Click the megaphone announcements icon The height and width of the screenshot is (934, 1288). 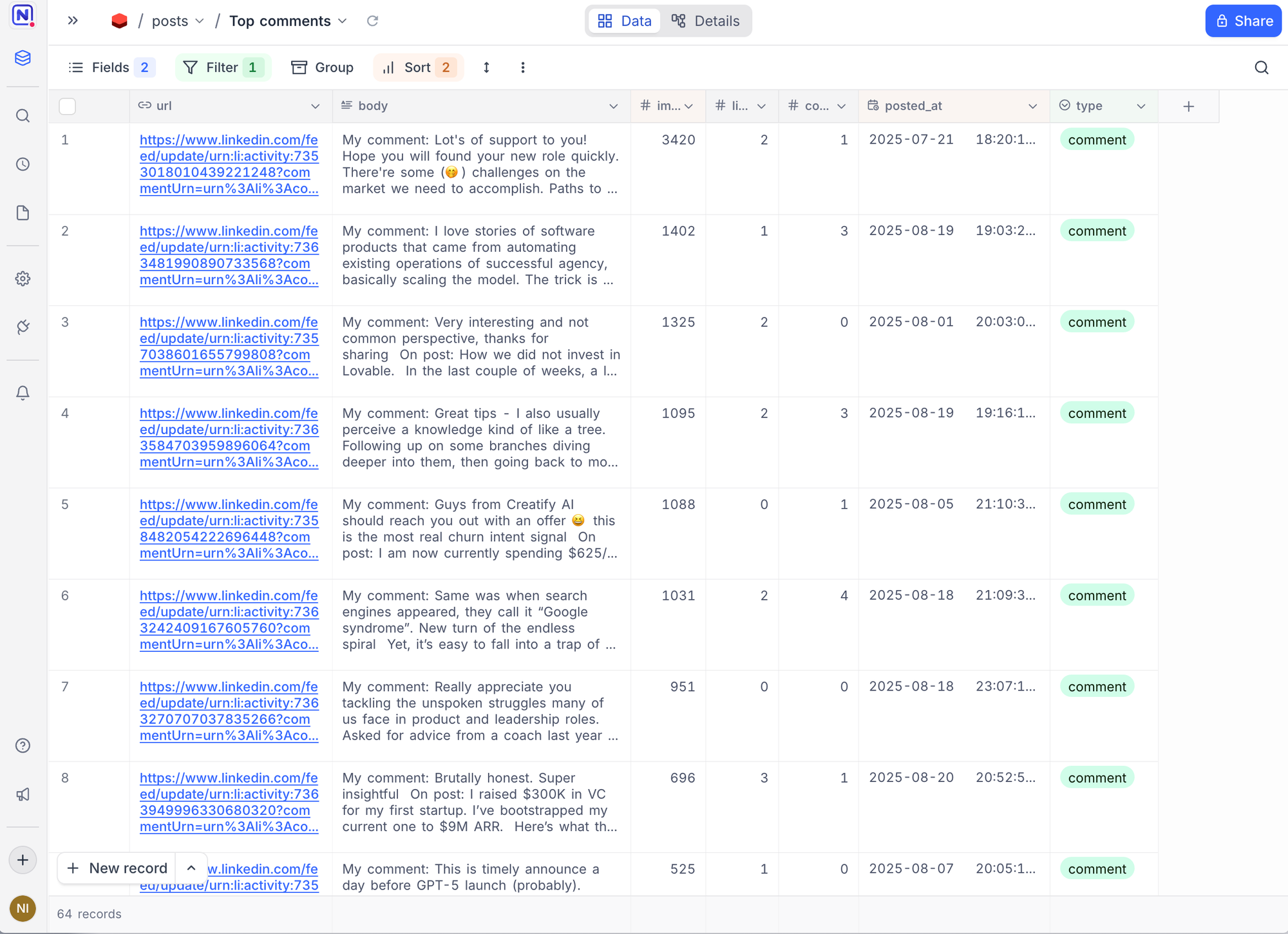point(23,794)
